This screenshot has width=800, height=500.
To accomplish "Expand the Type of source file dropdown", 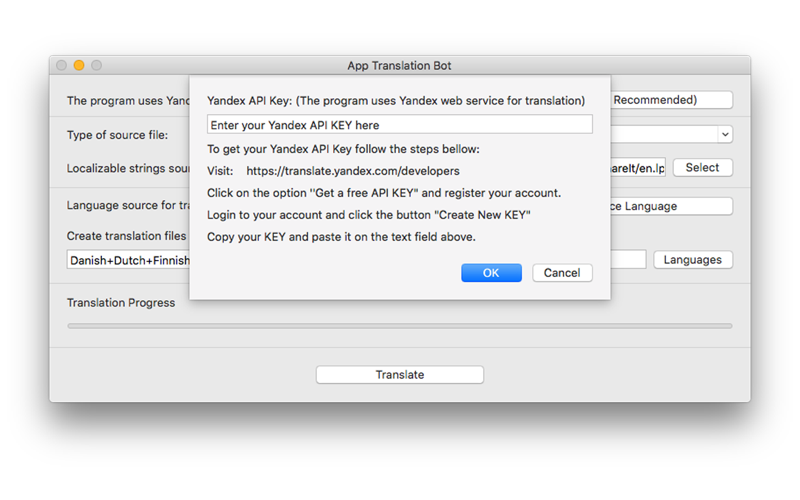I will pos(725,135).
